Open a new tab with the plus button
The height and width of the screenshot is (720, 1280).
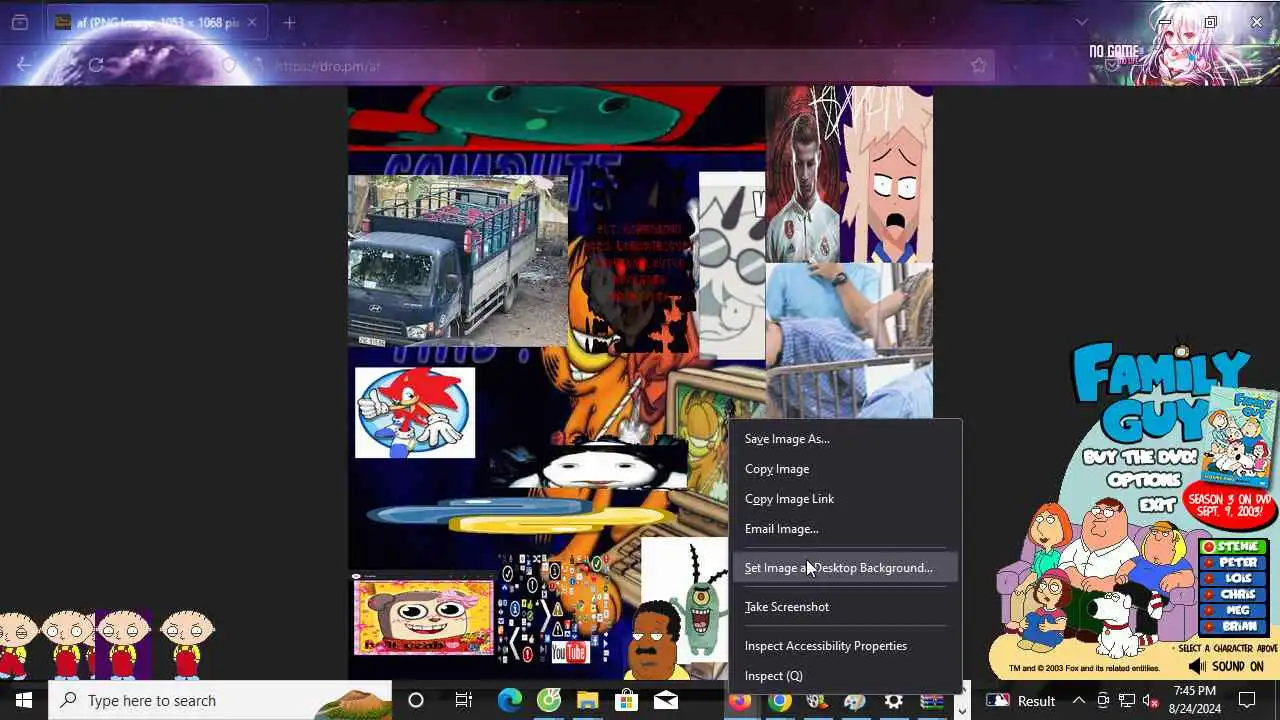click(289, 22)
